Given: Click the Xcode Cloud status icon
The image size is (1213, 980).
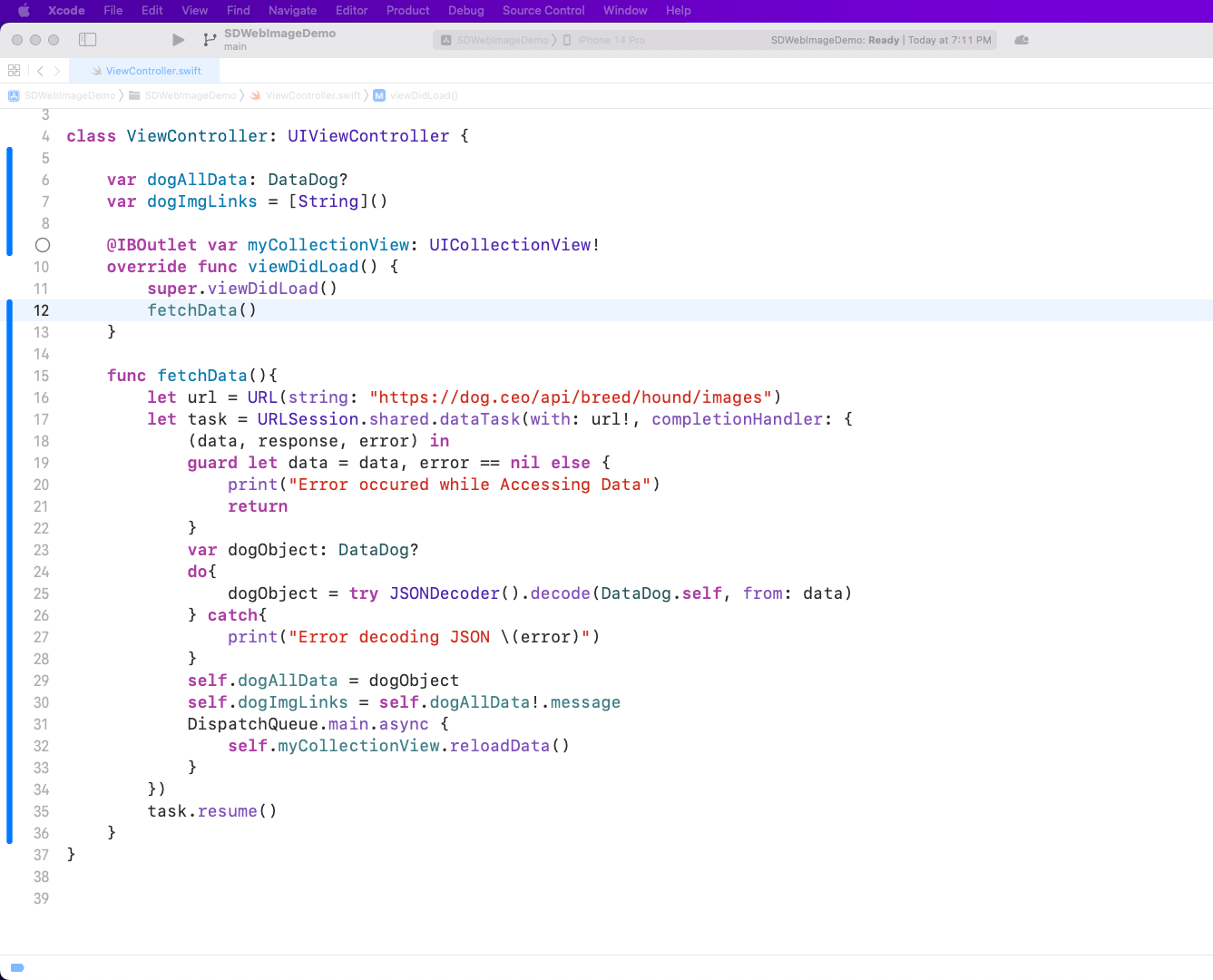Looking at the screenshot, I should [1022, 40].
